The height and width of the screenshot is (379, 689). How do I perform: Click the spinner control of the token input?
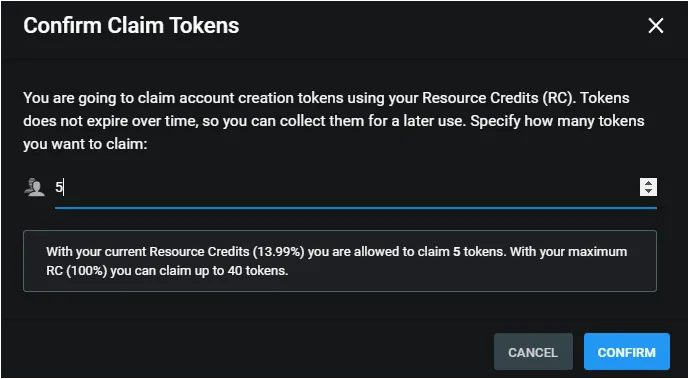[648, 187]
